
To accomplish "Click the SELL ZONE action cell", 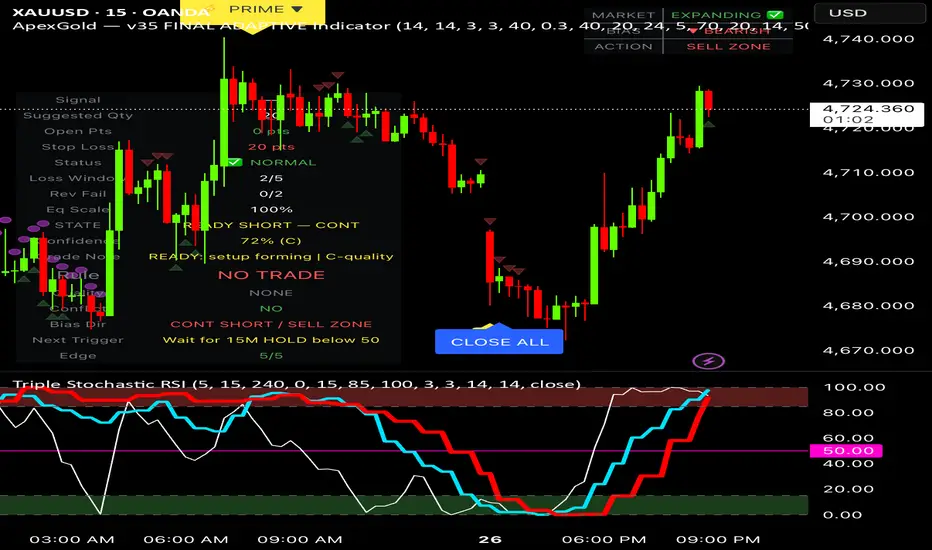I will click(728, 46).
